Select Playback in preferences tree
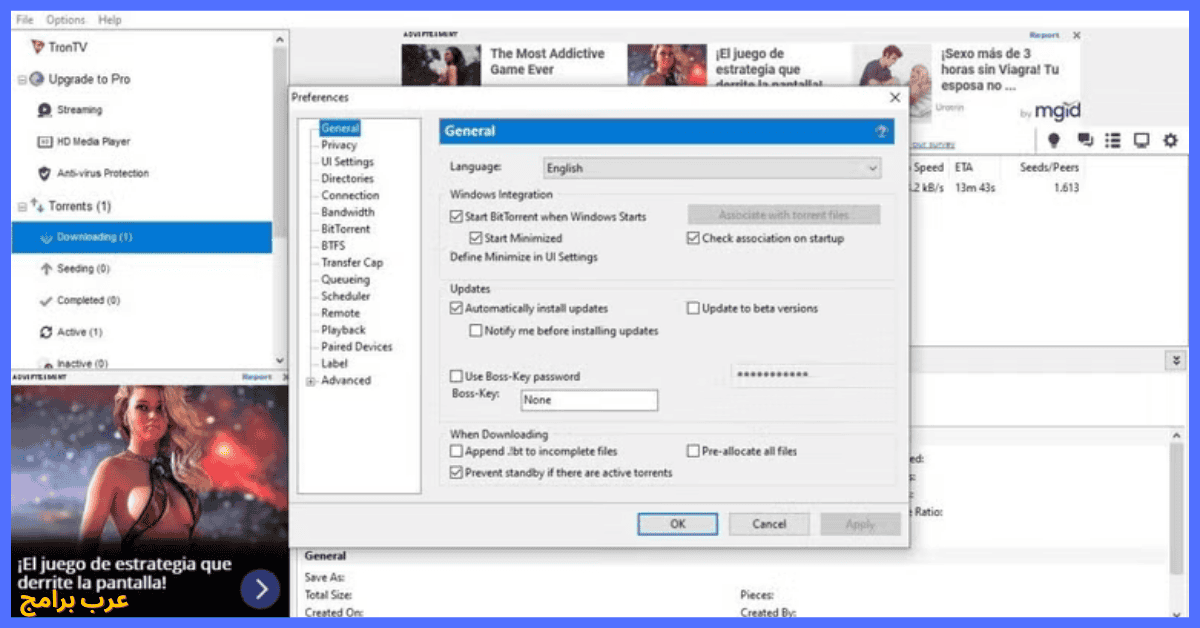The width and height of the screenshot is (1200, 628). [x=343, y=330]
